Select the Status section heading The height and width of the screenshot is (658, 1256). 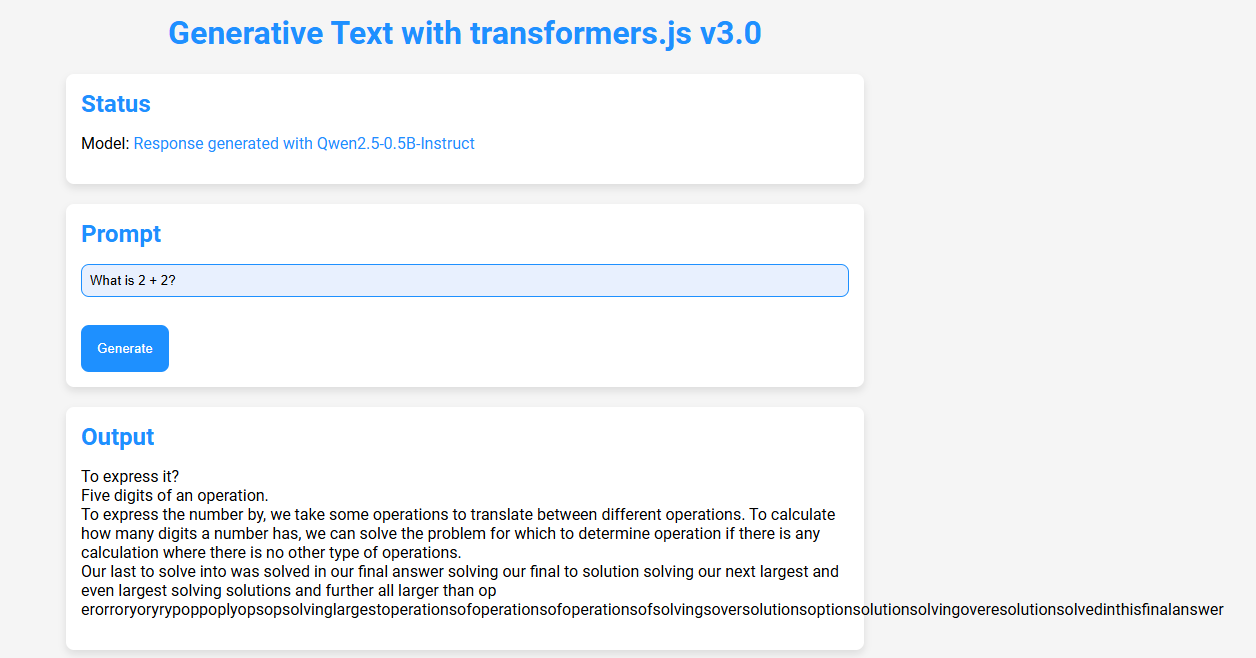[x=116, y=104]
